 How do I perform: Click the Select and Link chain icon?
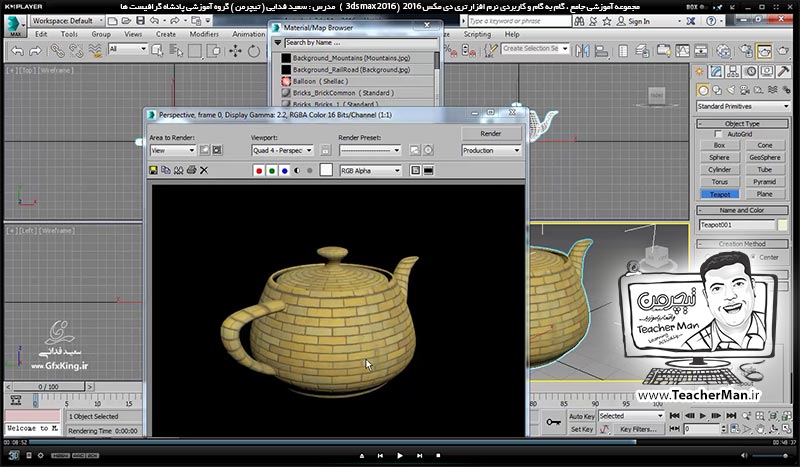[57, 51]
